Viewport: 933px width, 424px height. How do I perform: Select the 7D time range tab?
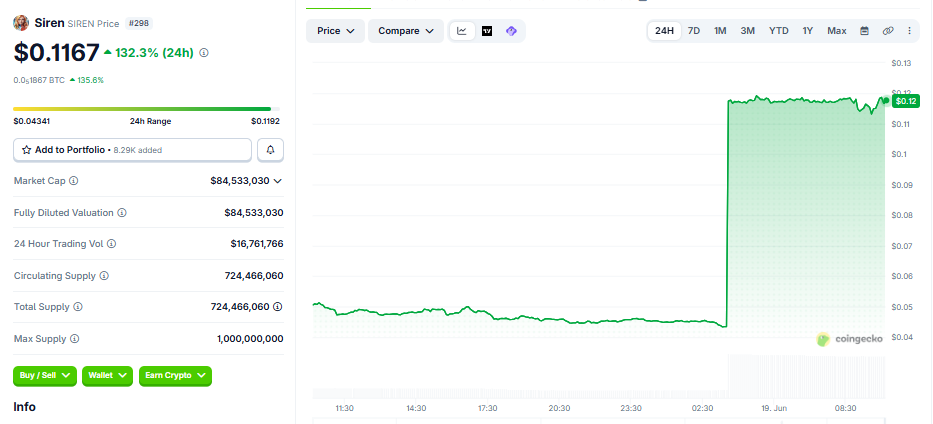pyautogui.click(x=694, y=31)
